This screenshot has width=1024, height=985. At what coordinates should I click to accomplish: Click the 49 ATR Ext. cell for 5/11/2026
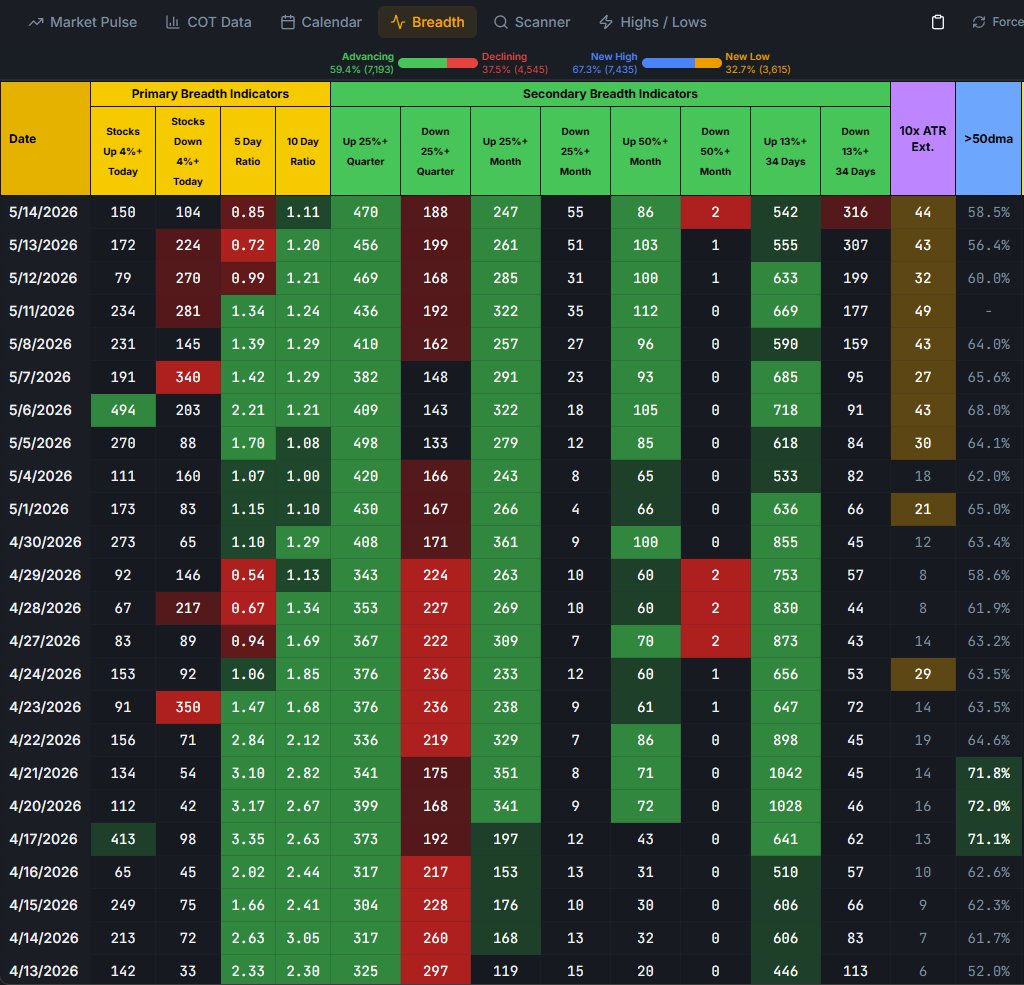tap(923, 311)
